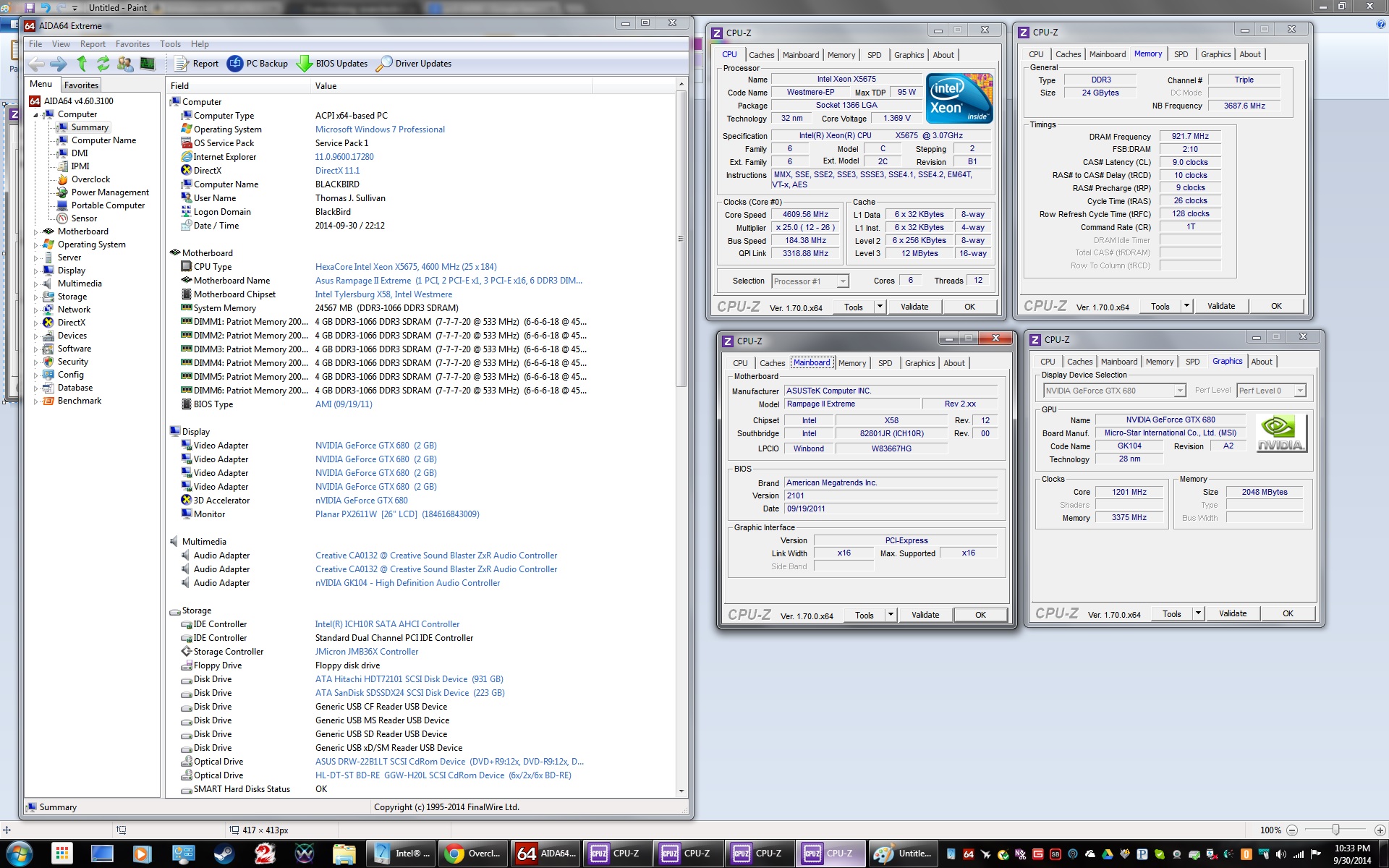Click the taskbar clock showing 10:33 PM
This screenshot has width=1389, height=868.
1351,854
